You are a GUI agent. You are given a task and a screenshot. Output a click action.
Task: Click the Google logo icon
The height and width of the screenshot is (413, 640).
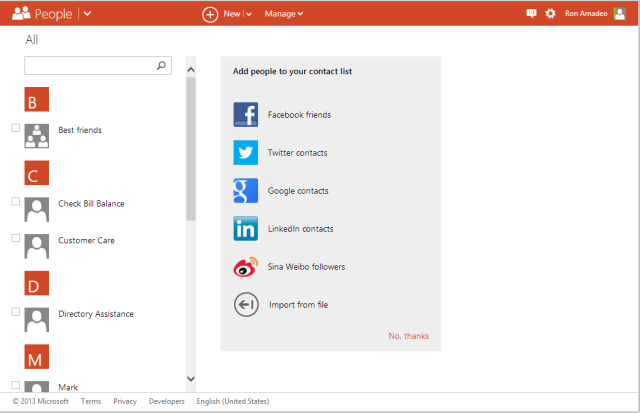tap(246, 191)
